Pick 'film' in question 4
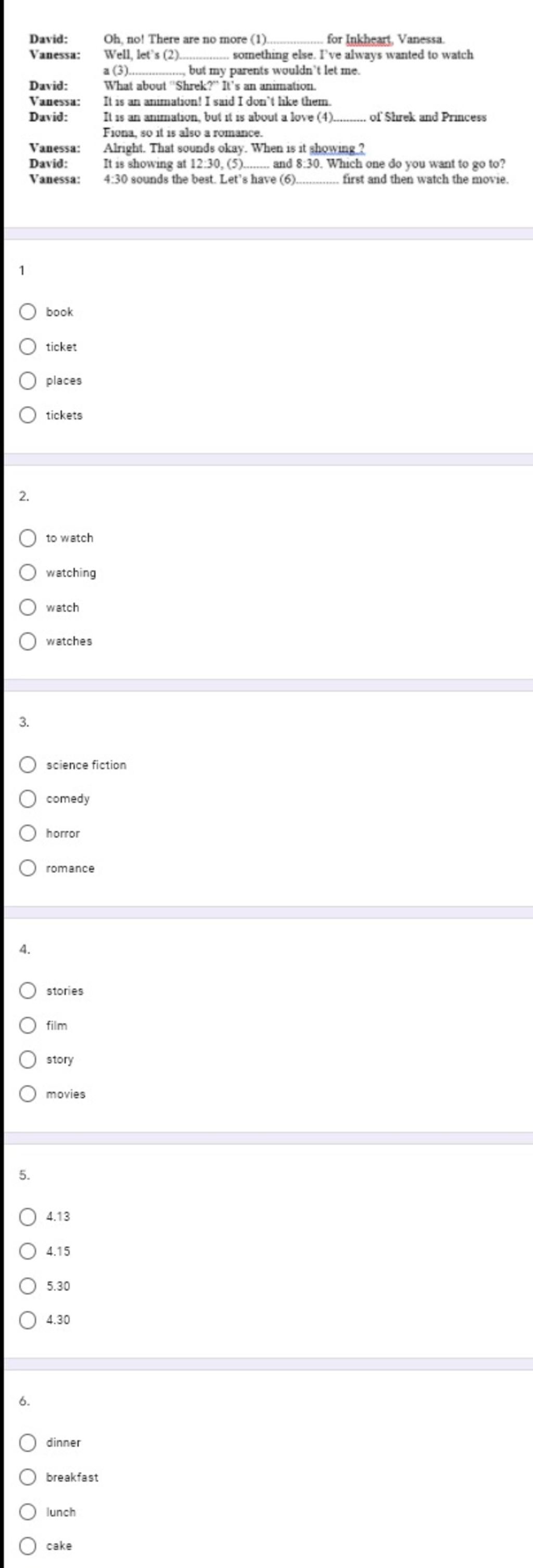The height and width of the screenshot is (1568, 533). tap(28, 1025)
